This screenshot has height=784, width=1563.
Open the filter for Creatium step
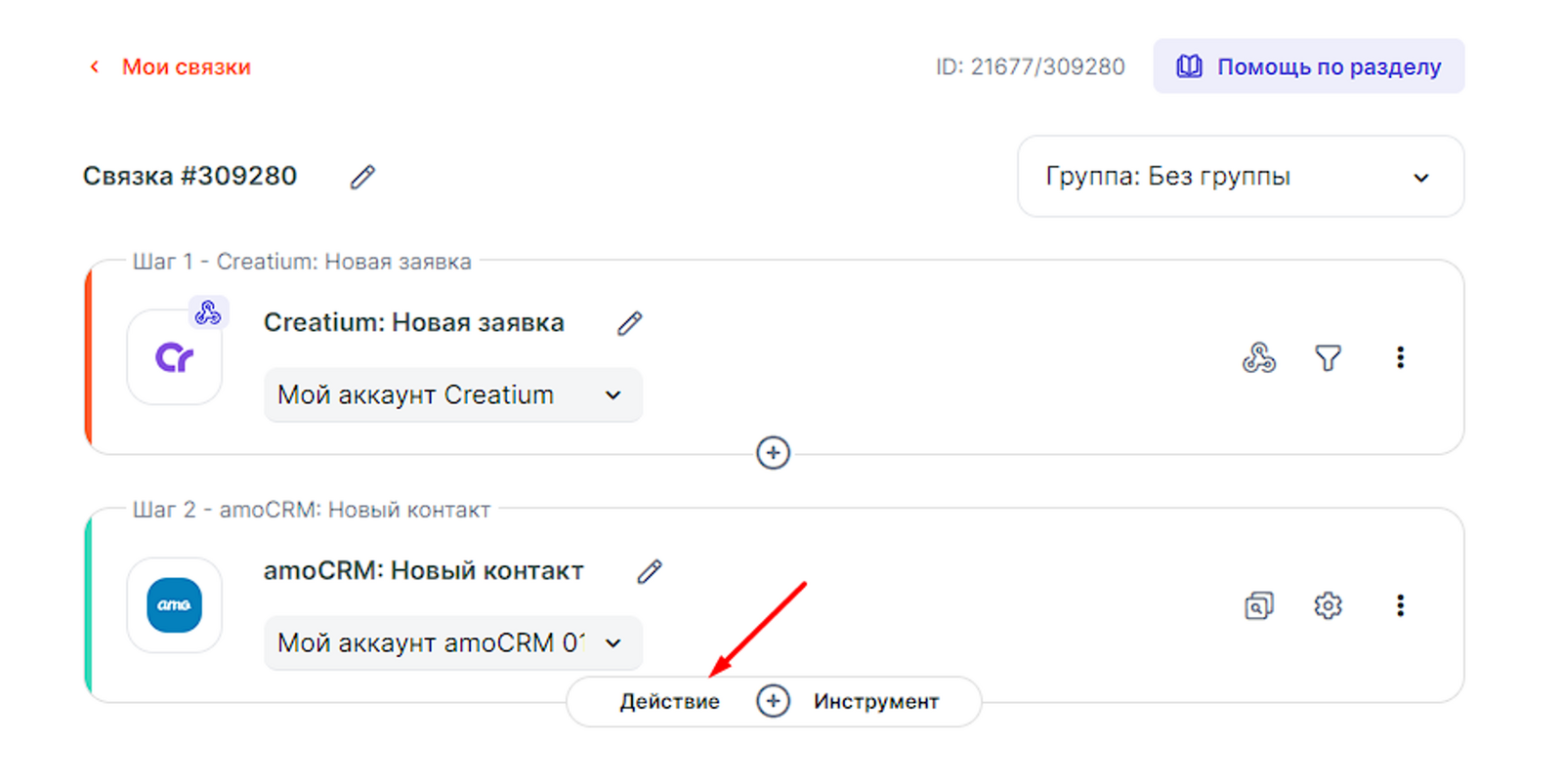(x=1328, y=358)
